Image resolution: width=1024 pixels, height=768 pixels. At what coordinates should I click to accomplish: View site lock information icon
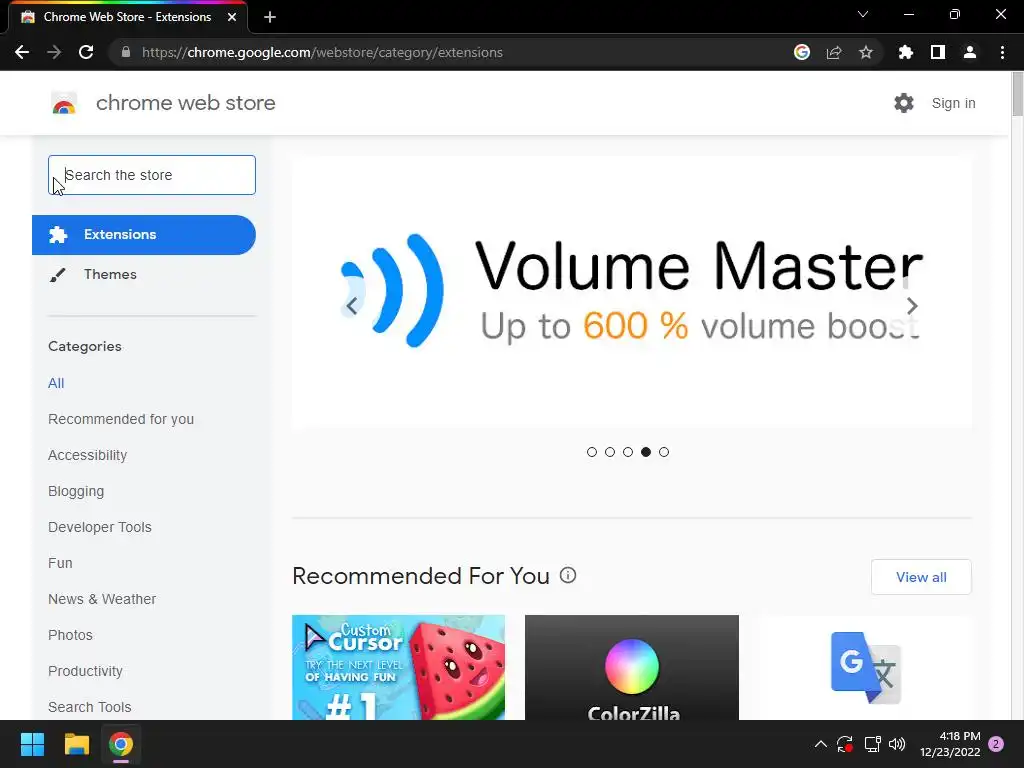pyautogui.click(x=125, y=52)
